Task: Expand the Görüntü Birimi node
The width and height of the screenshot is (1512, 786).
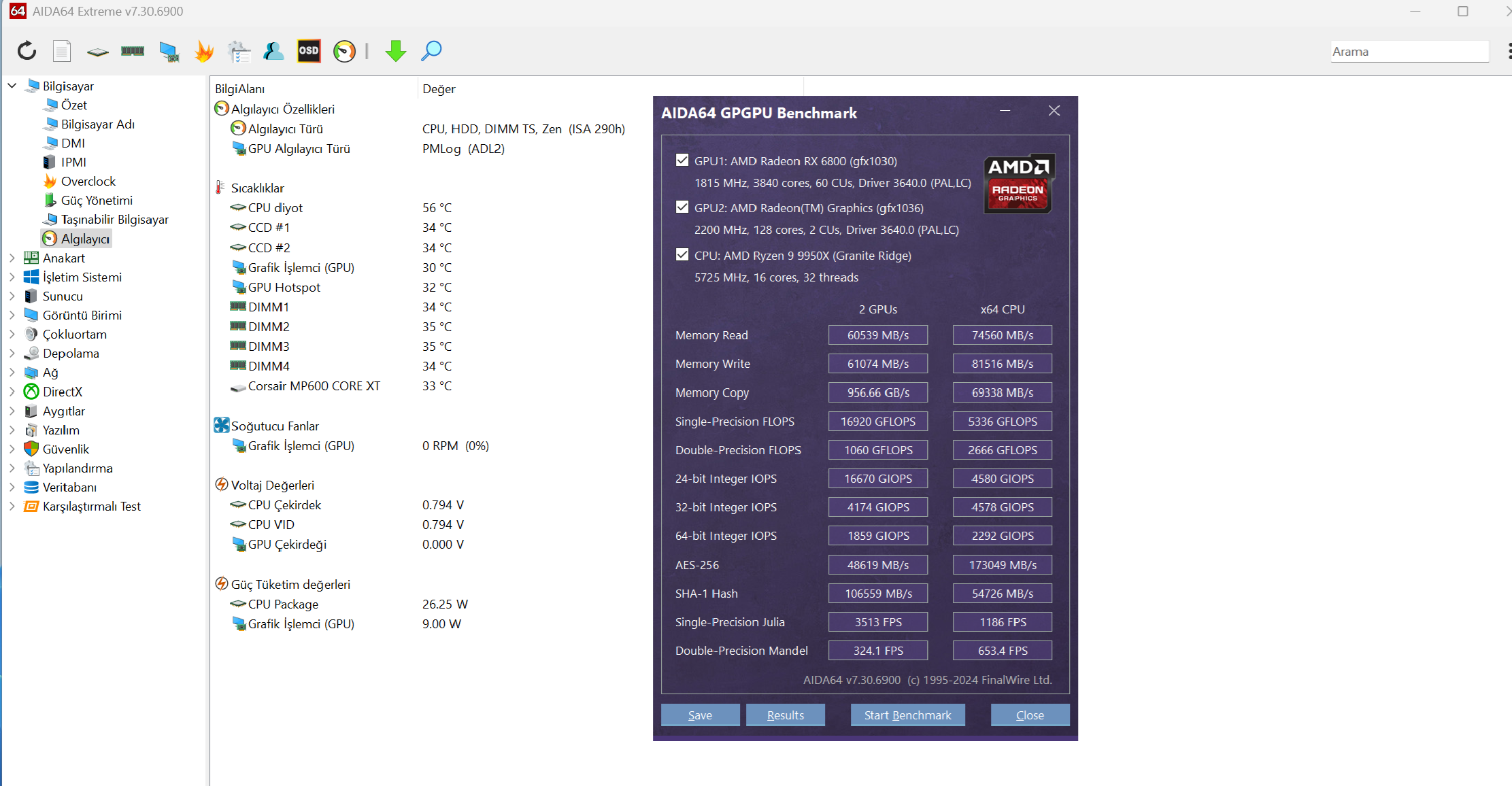Action: (12, 315)
